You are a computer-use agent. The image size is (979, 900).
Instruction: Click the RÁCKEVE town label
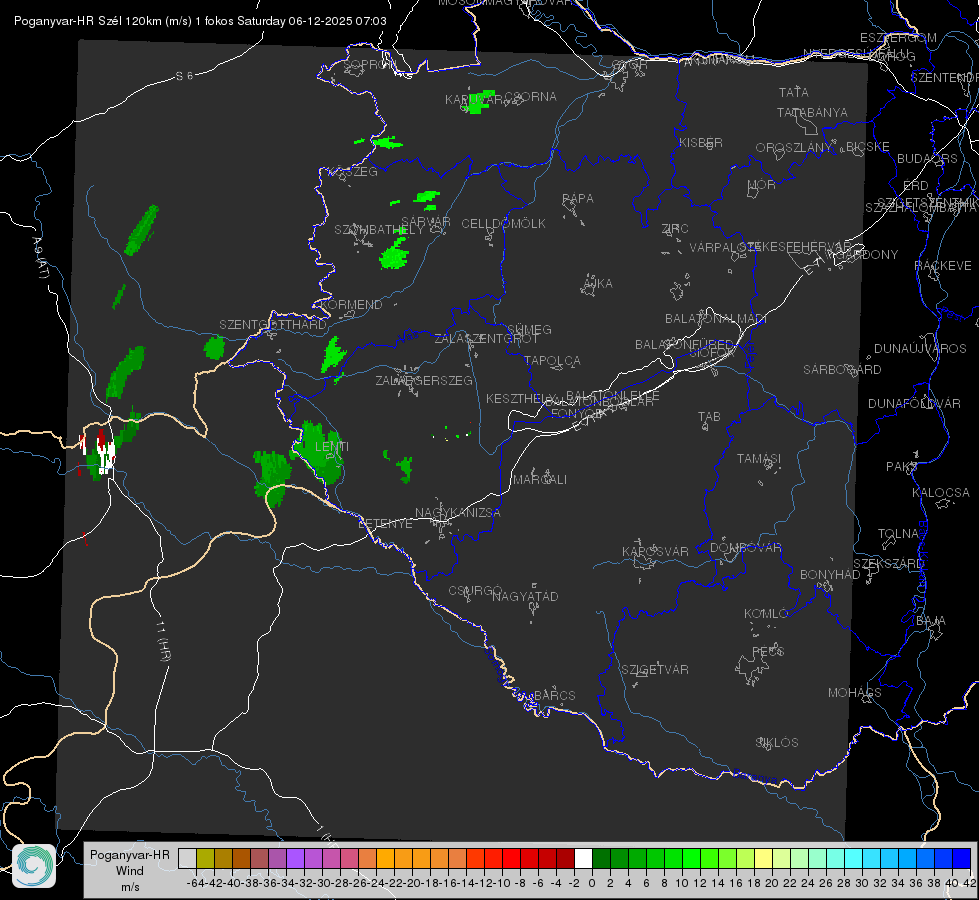click(x=943, y=265)
